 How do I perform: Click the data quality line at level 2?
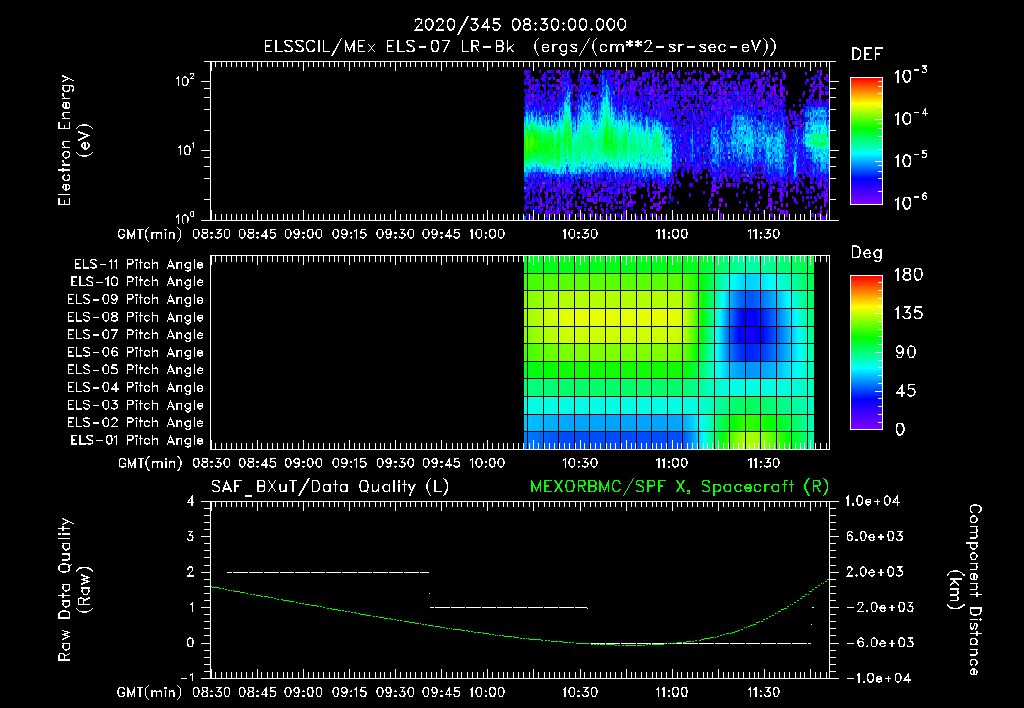pos(328,572)
